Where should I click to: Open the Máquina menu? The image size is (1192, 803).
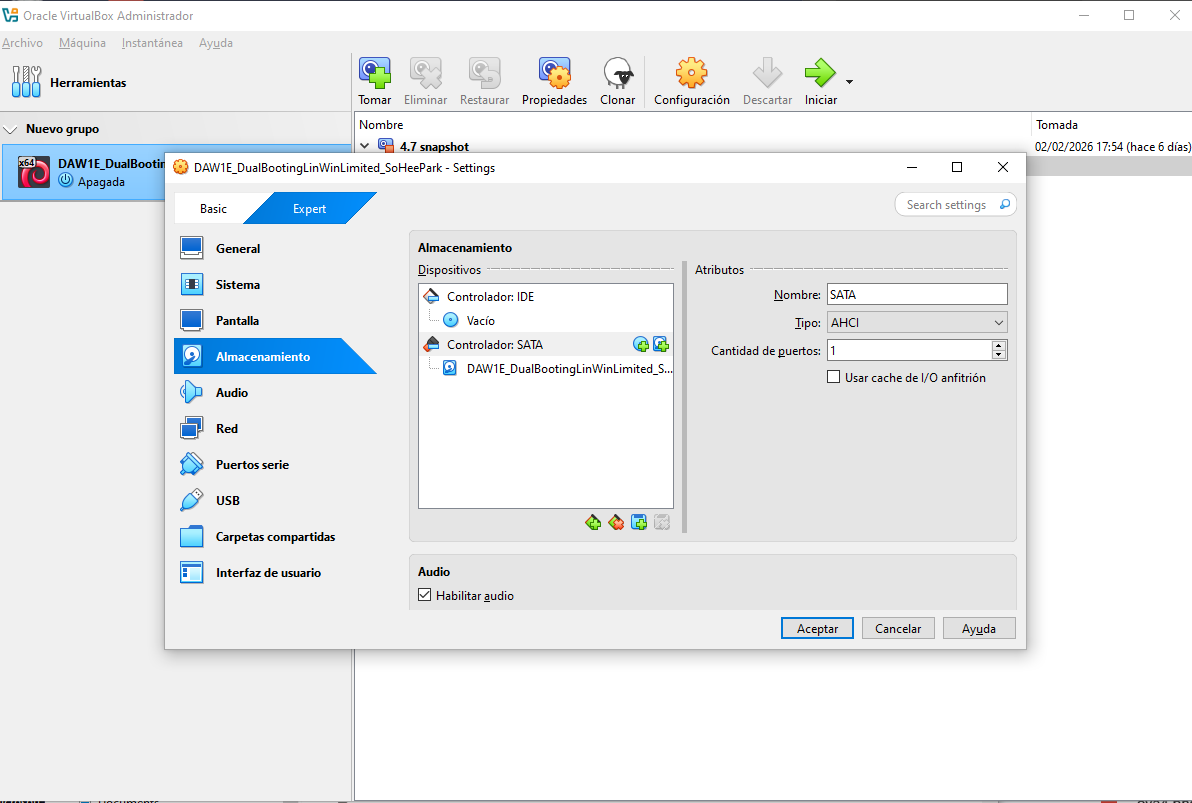pos(82,43)
